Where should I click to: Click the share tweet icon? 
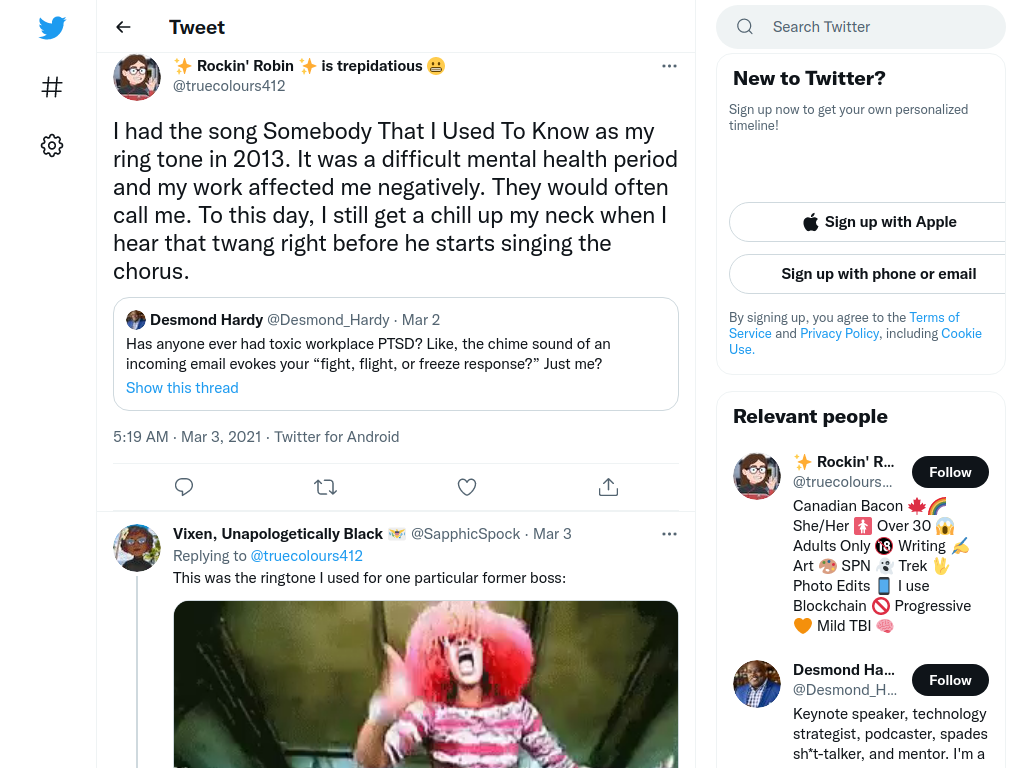click(608, 487)
